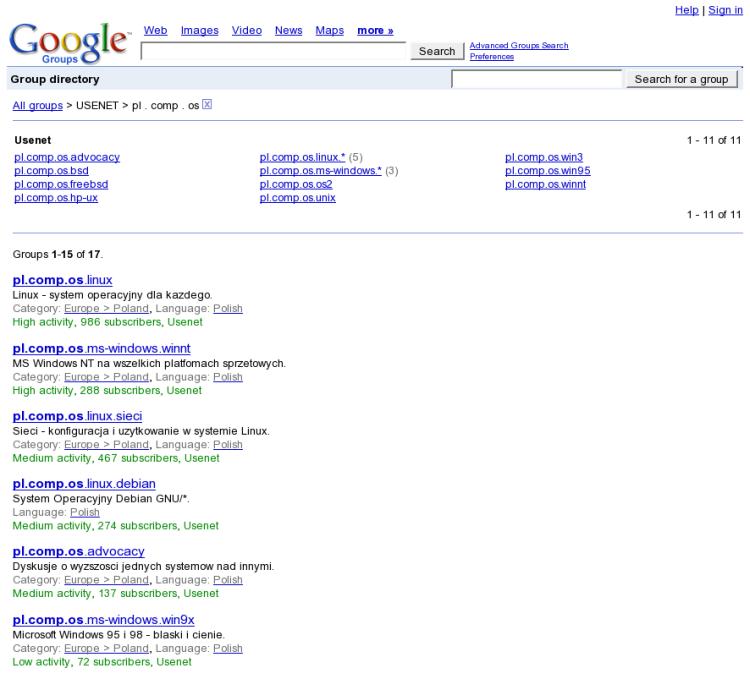Viewport: 750px width, 679px height.
Task: Open Advanced Groups Search
Action: (519, 45)
